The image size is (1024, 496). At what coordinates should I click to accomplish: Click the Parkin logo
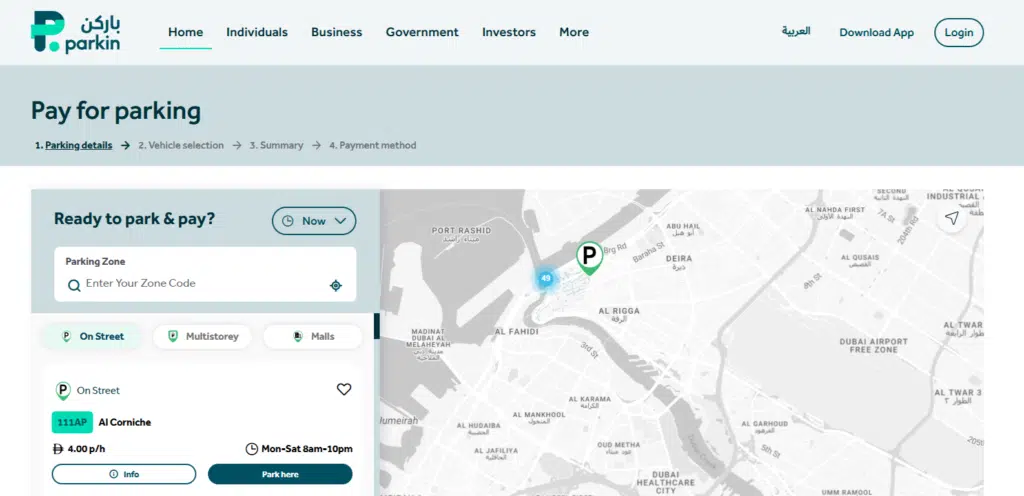pos(76,32)
